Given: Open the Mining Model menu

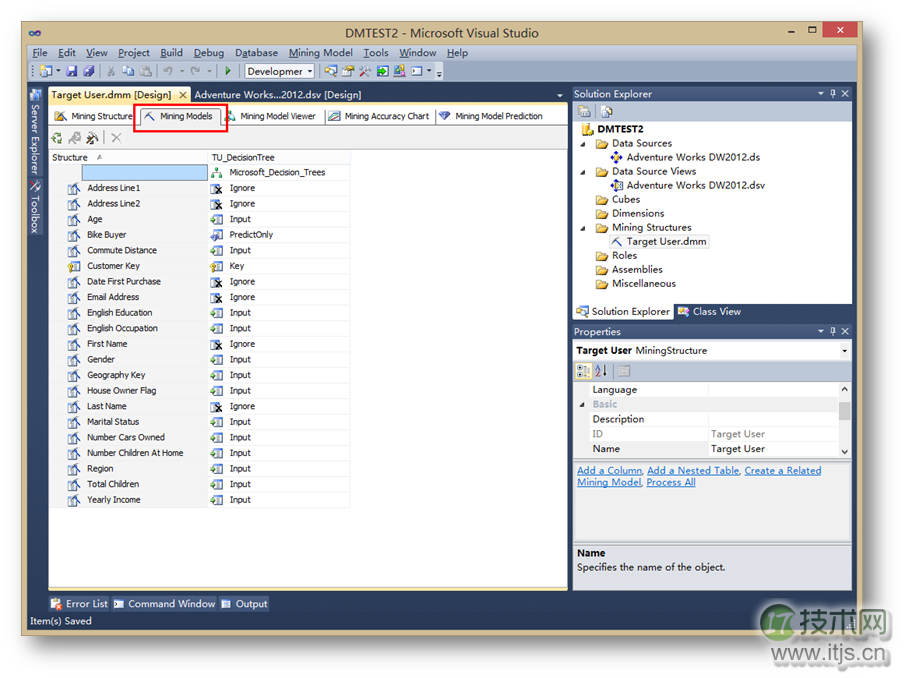Looking at the screenshot, I should tap(320, 52).
